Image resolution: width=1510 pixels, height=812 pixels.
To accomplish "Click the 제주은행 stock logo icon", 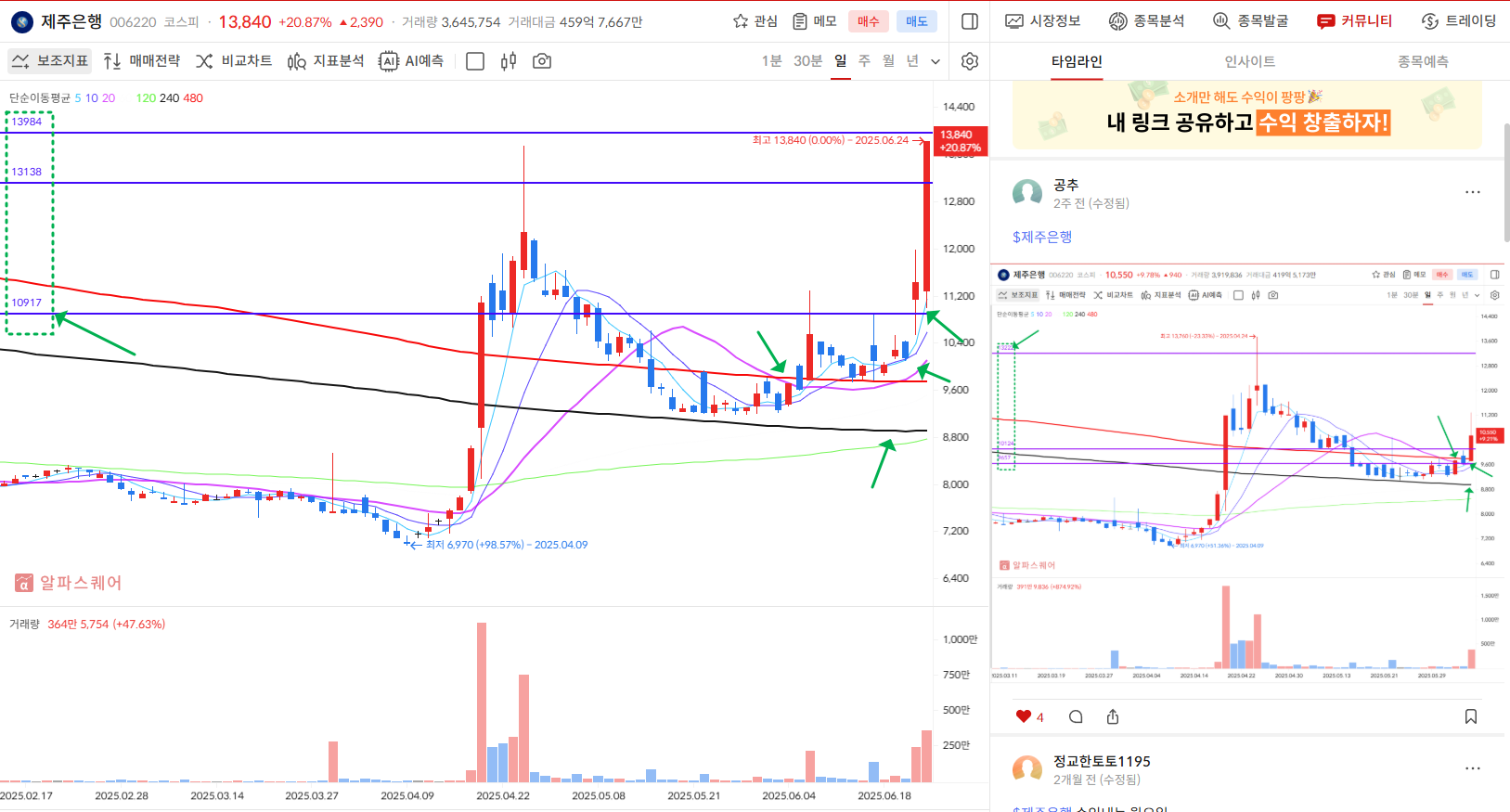I will pos(21,21).
